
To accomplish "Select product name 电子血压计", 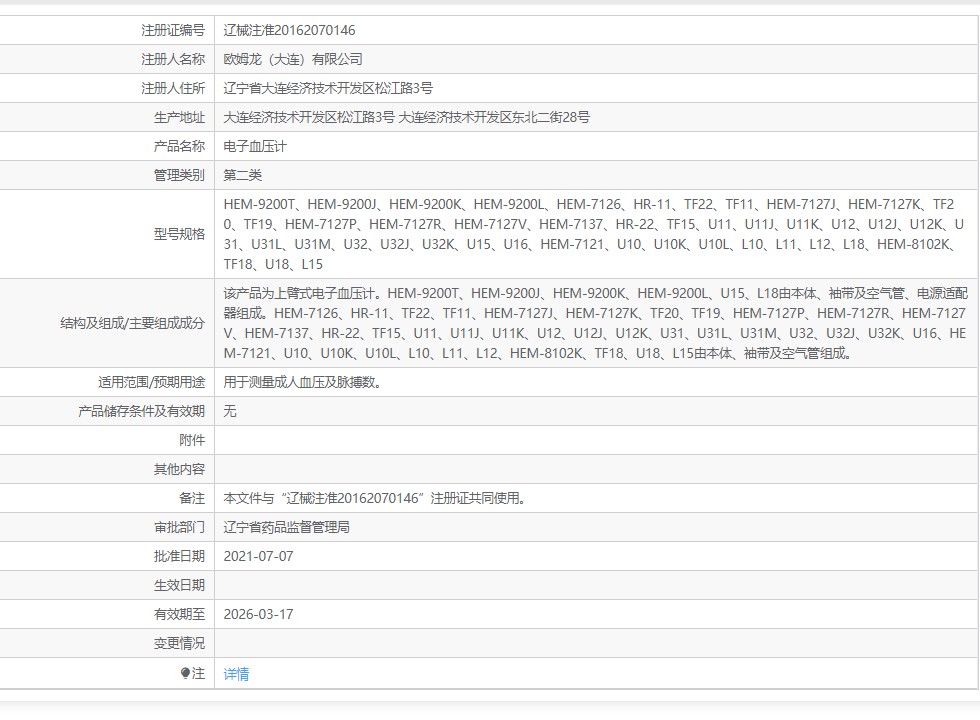I will coord(255,146).
